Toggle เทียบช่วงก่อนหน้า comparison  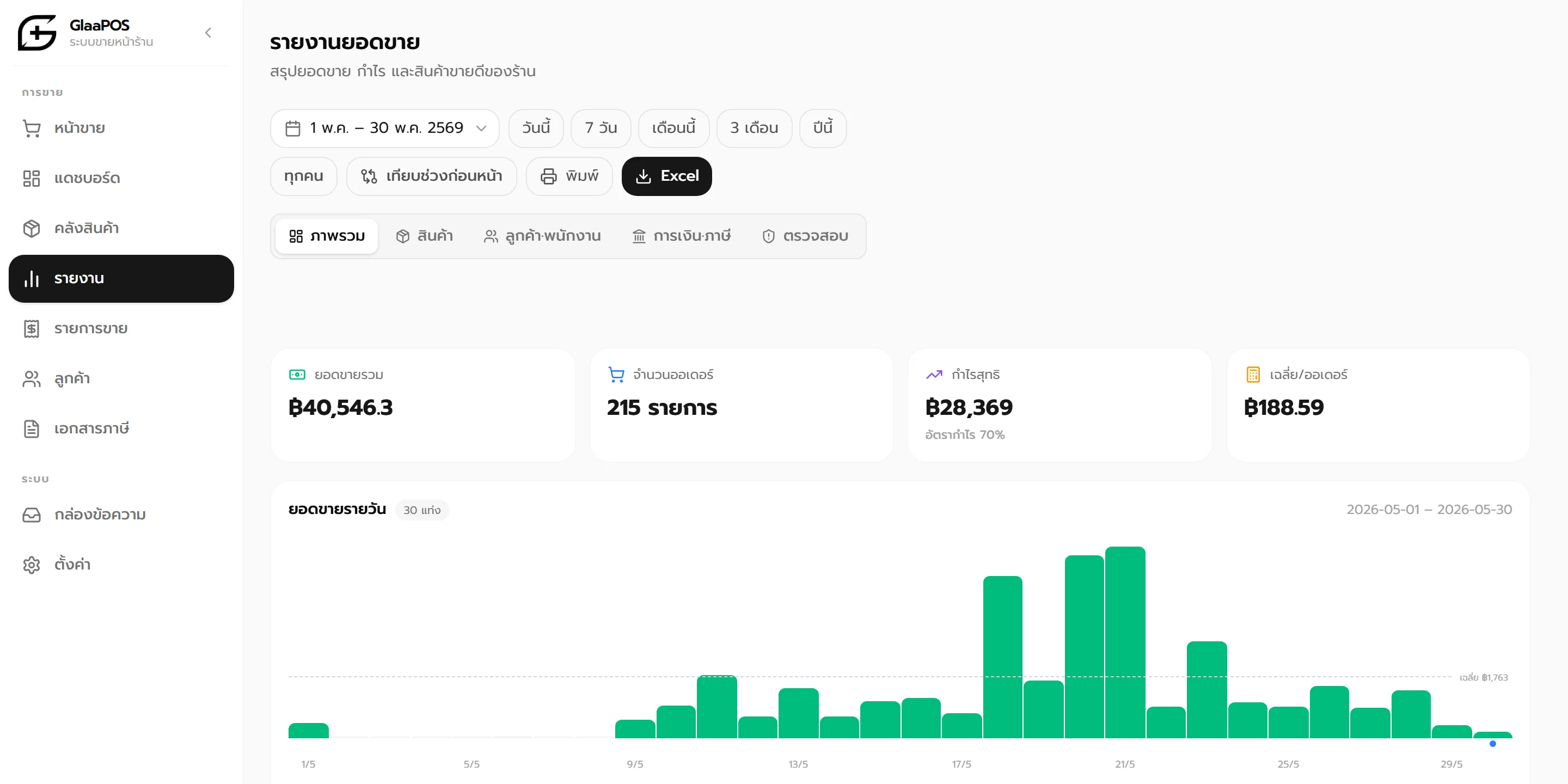point(432,176)
